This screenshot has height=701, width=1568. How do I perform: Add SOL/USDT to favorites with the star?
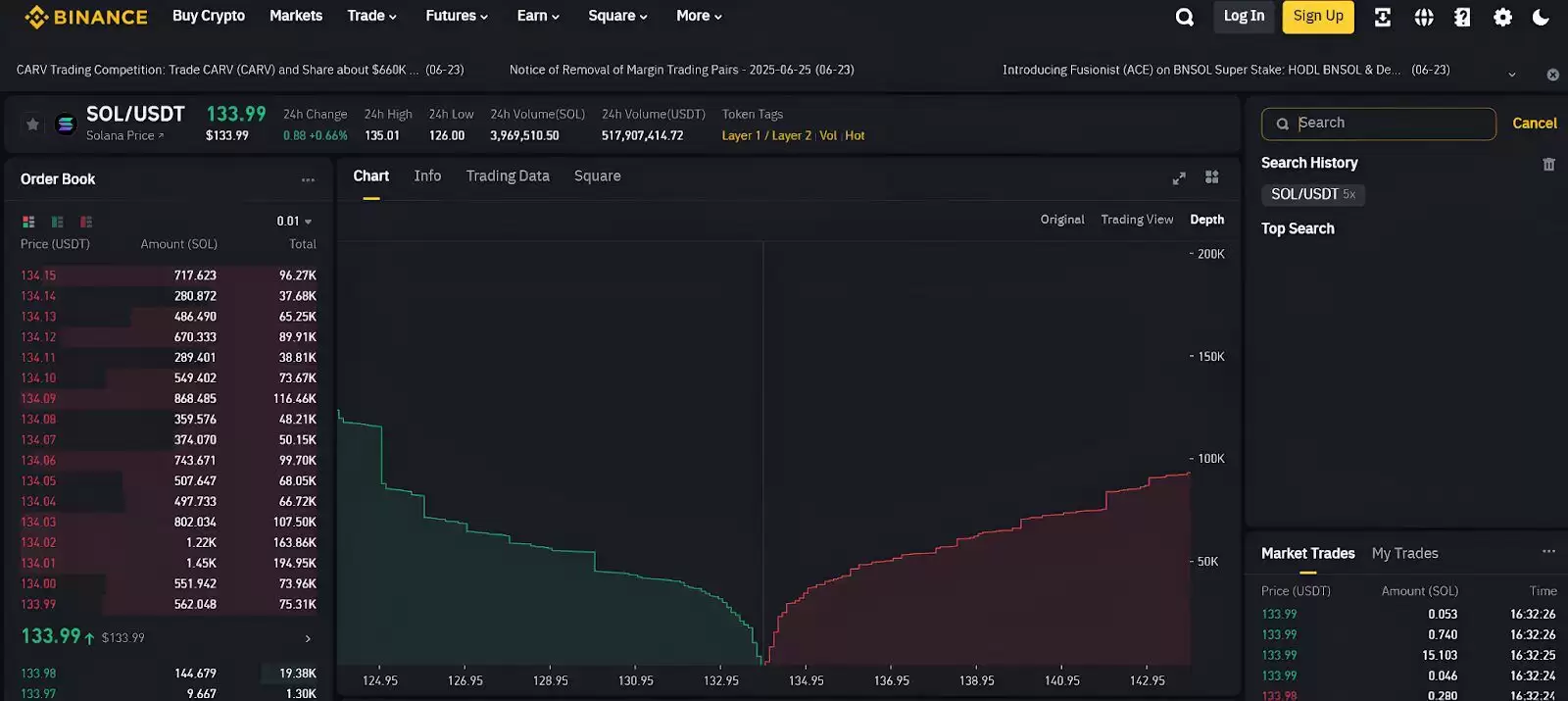coord(32,125)
